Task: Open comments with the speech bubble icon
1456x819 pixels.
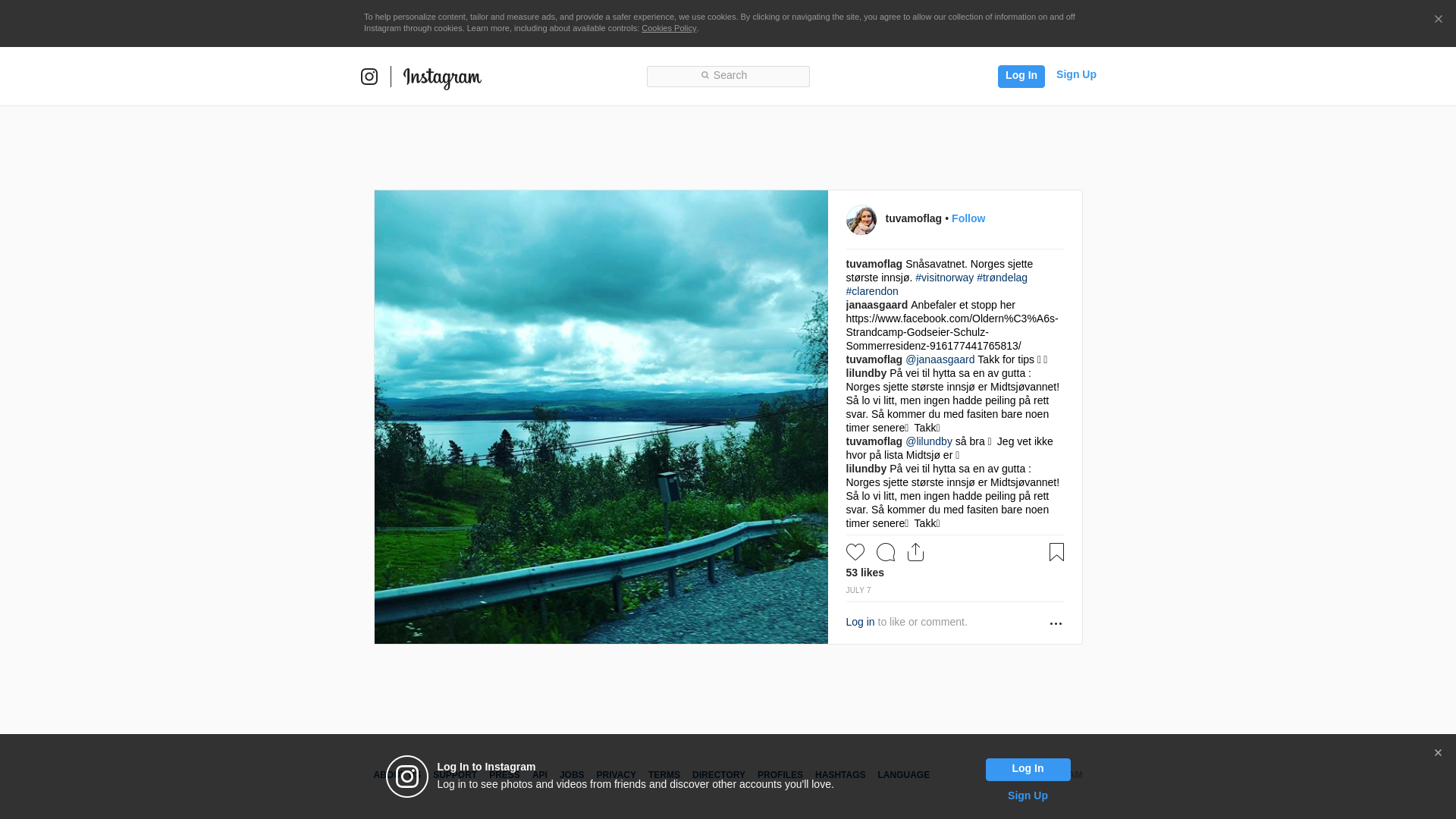Action: [886, 552]
